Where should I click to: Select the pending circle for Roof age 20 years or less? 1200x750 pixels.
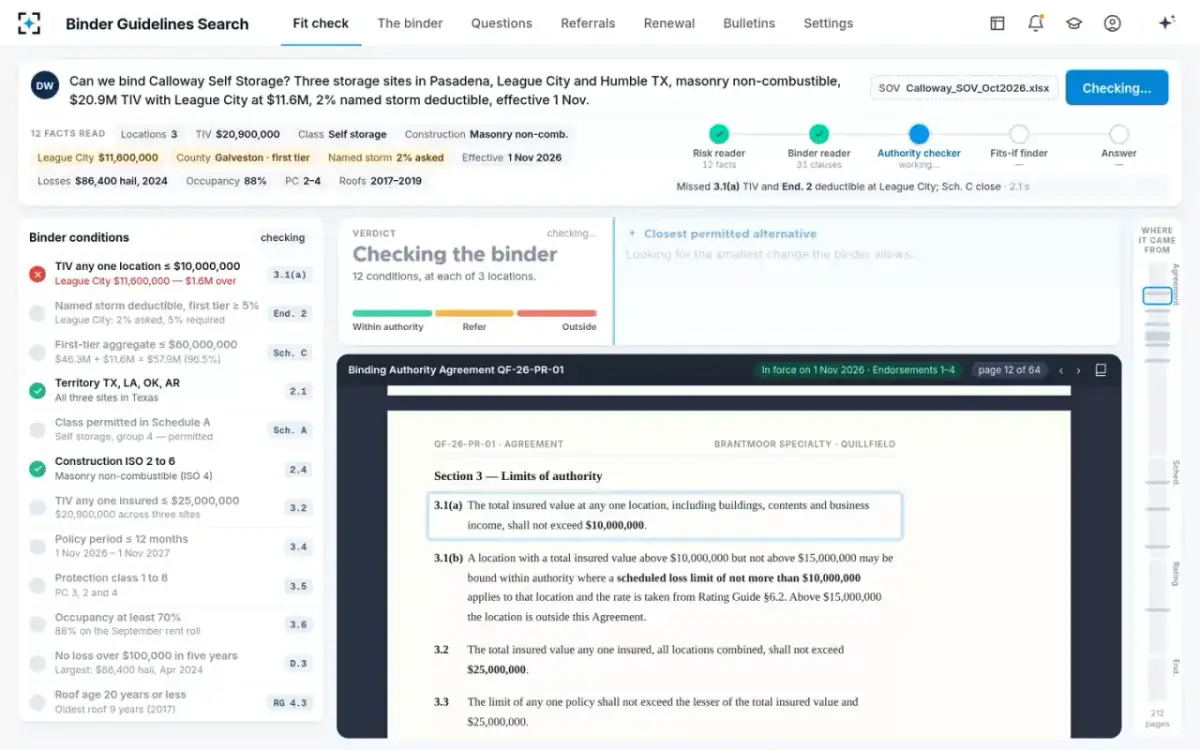click(x=37, y=702)
